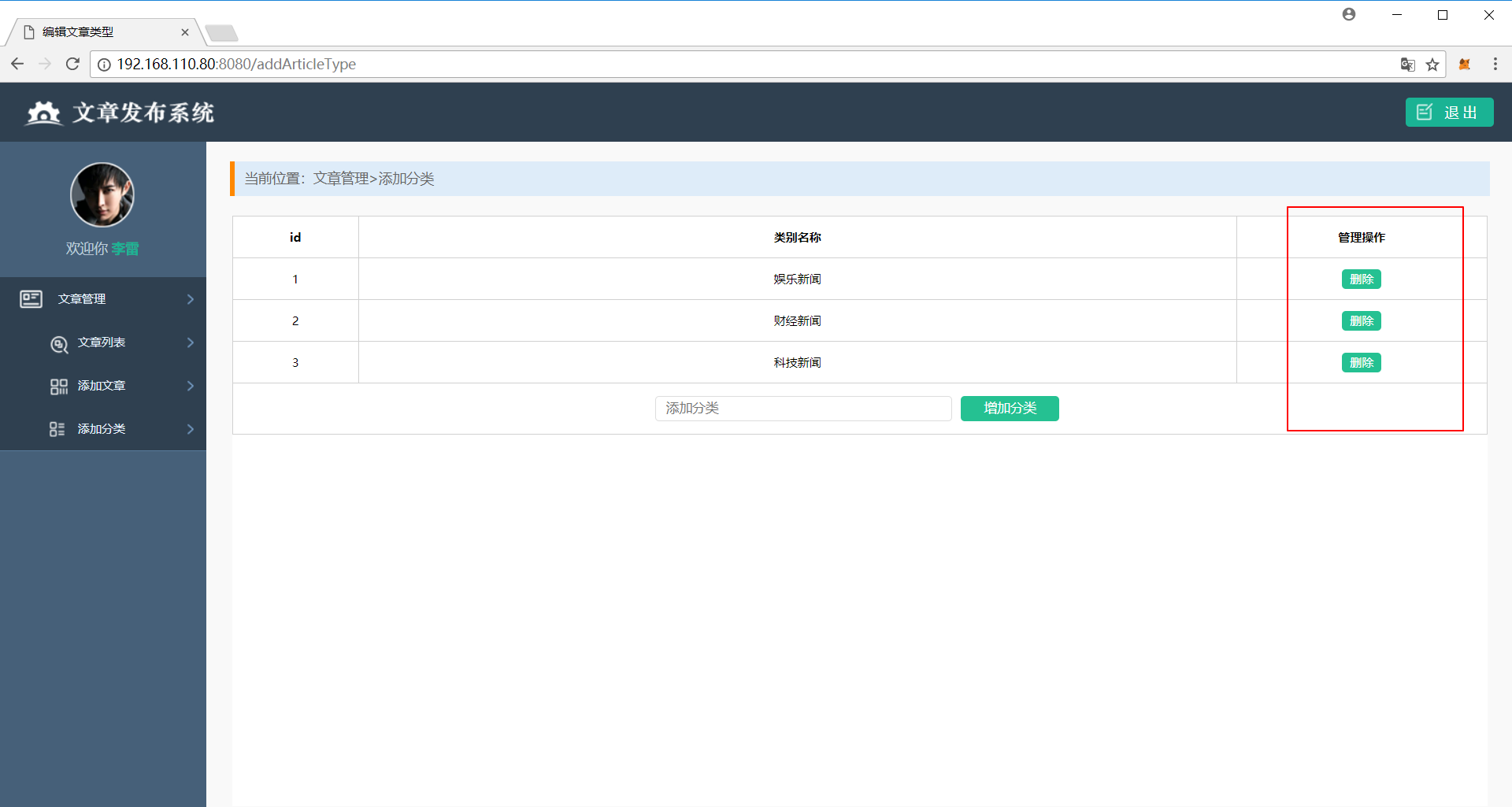Expand the 文章列表 chevron arrow

coord(191,342)
